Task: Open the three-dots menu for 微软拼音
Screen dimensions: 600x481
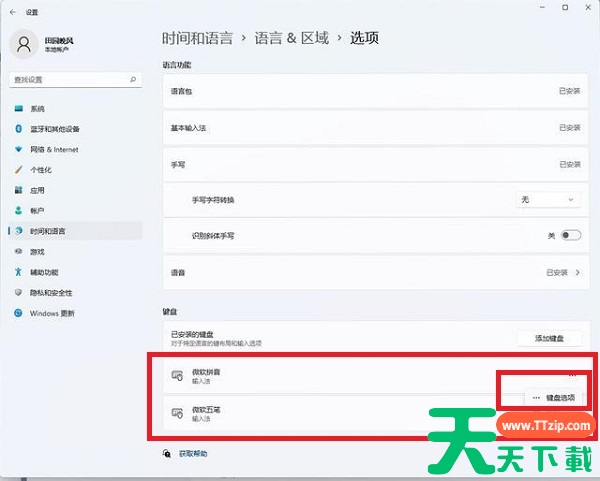Action: (x=572, y=375)
